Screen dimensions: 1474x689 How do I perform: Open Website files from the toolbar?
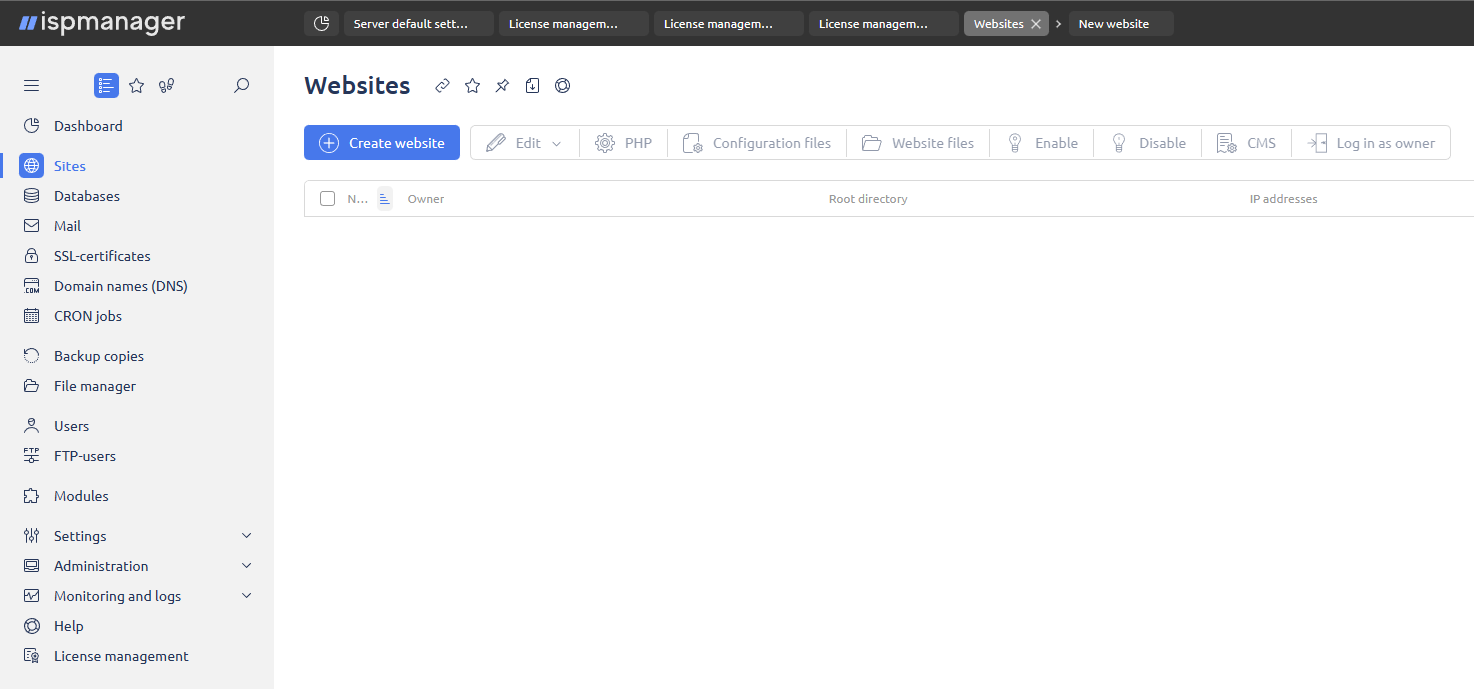918,143
